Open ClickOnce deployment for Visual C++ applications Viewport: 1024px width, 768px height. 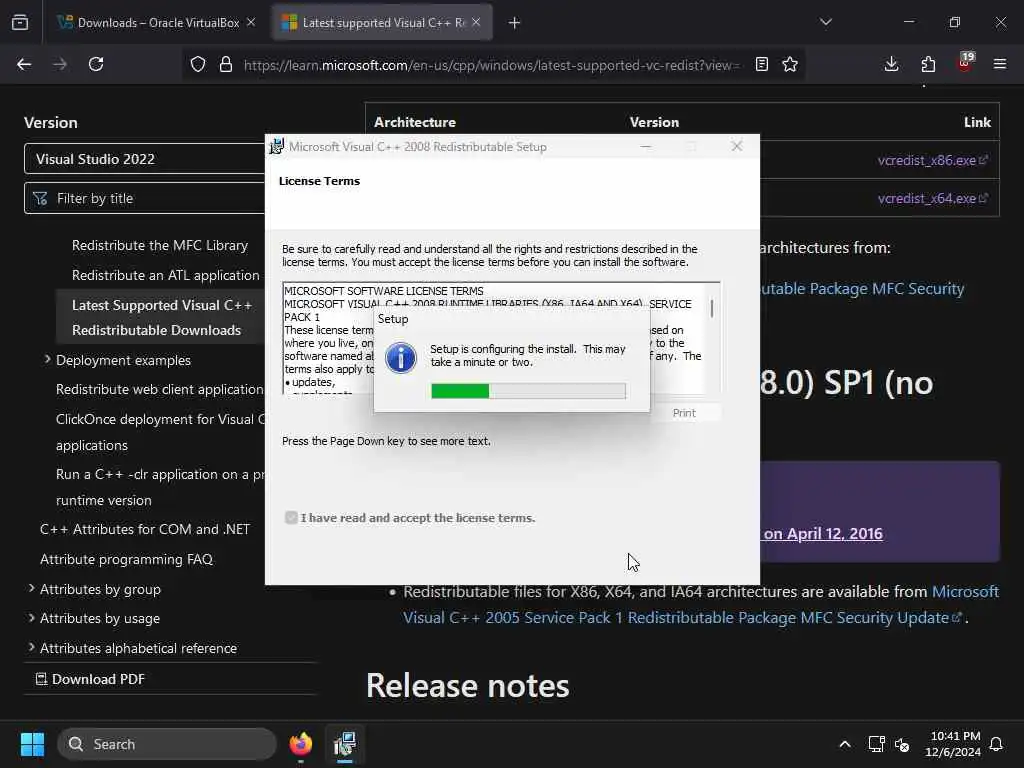160,432
